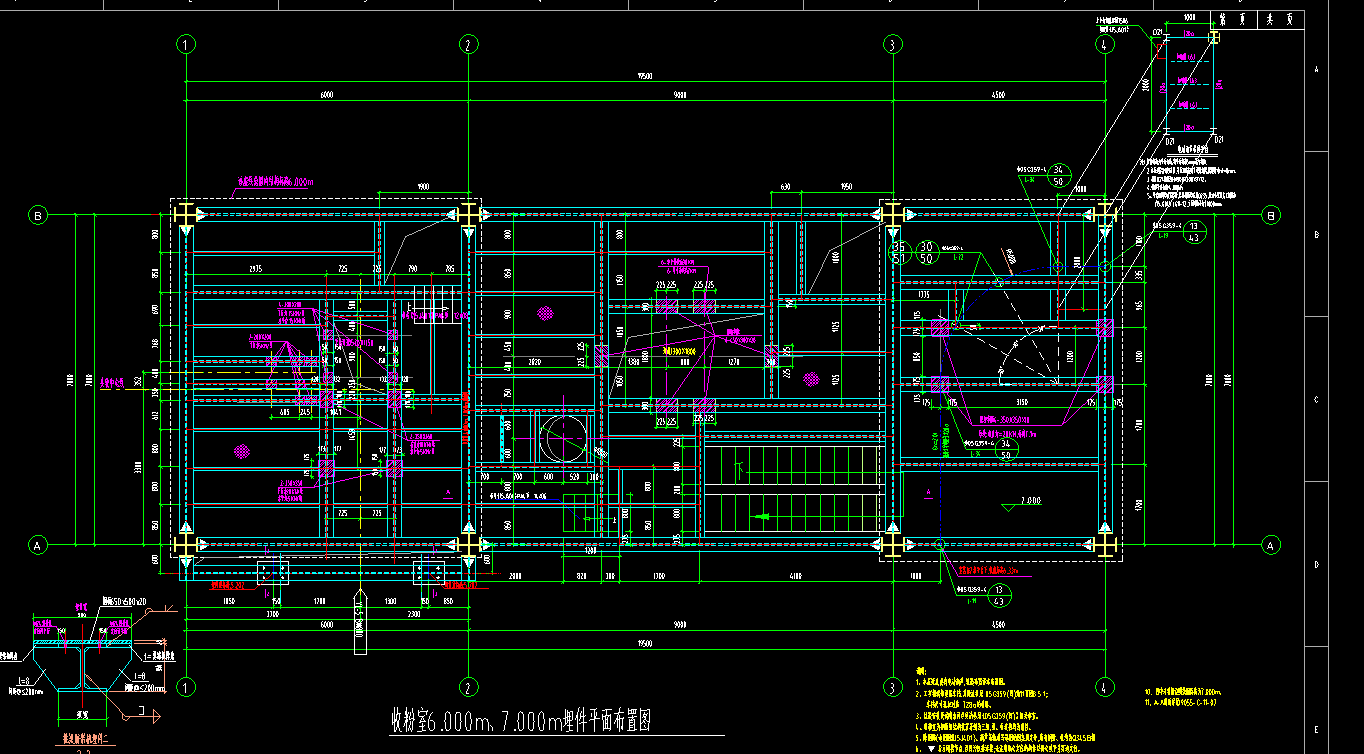Click border zone letter C on right margin
1364x754 pixels.
tap(1316, 399)
